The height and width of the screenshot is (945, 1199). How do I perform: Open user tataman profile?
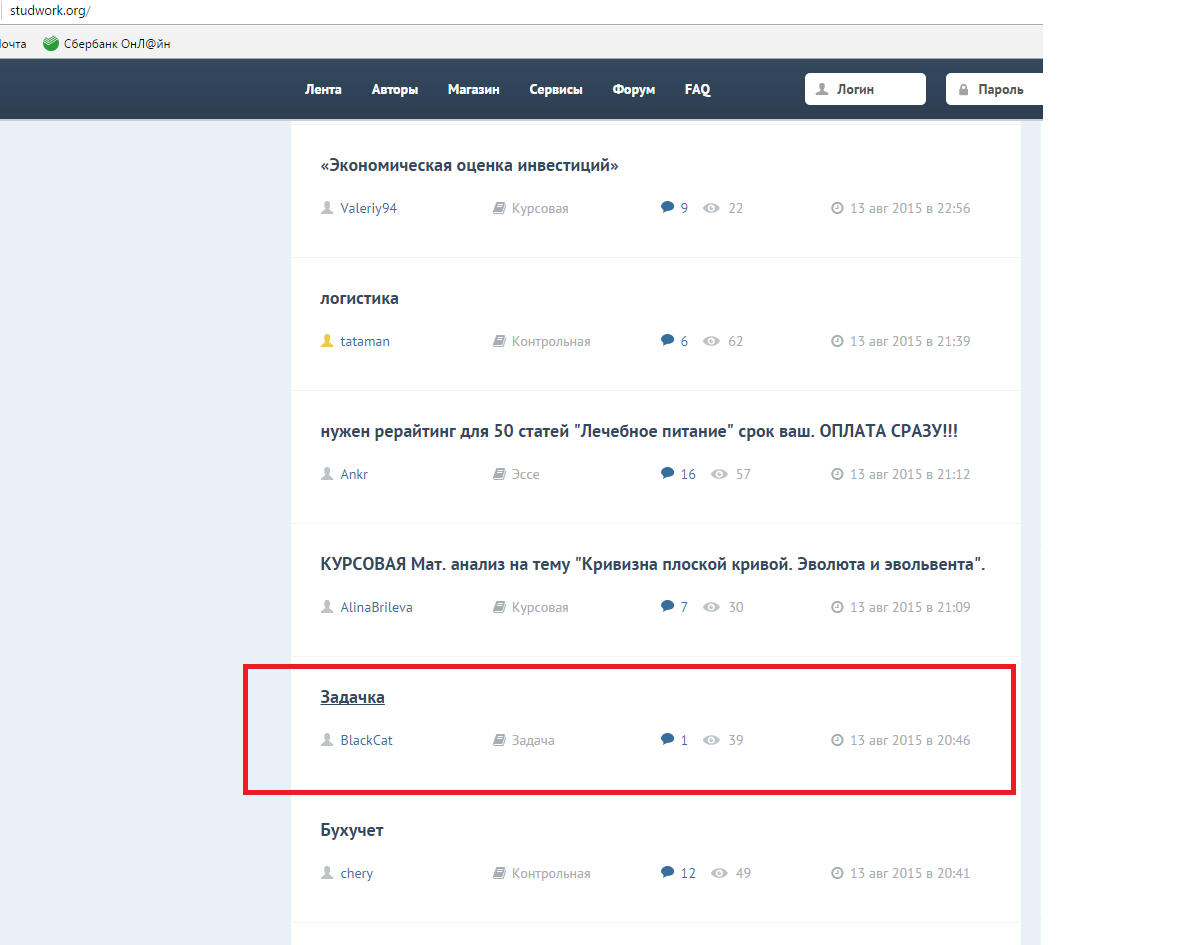click(365, 341)
